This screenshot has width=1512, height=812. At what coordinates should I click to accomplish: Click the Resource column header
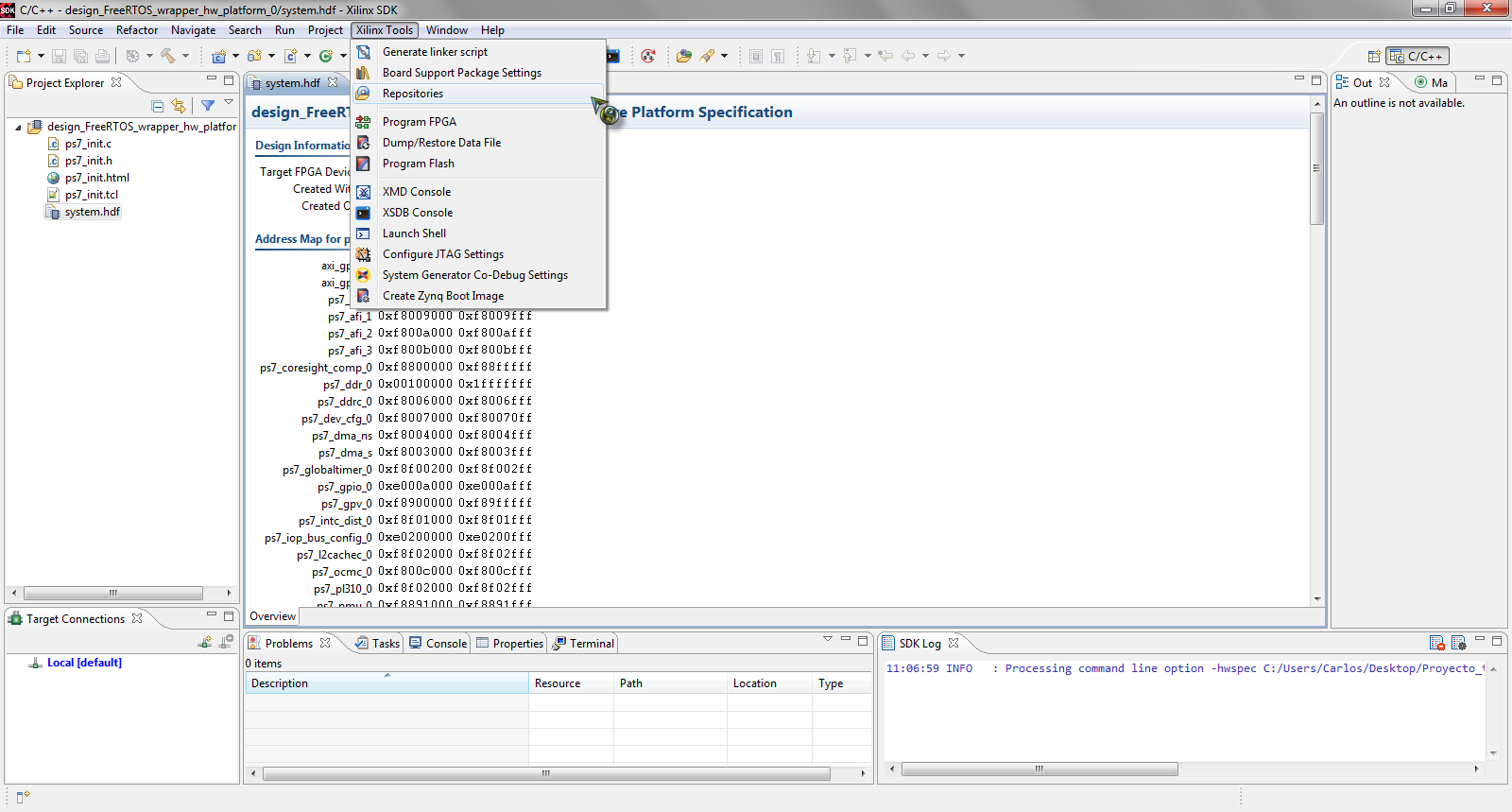pyautogui.click(x=571, y=683)
